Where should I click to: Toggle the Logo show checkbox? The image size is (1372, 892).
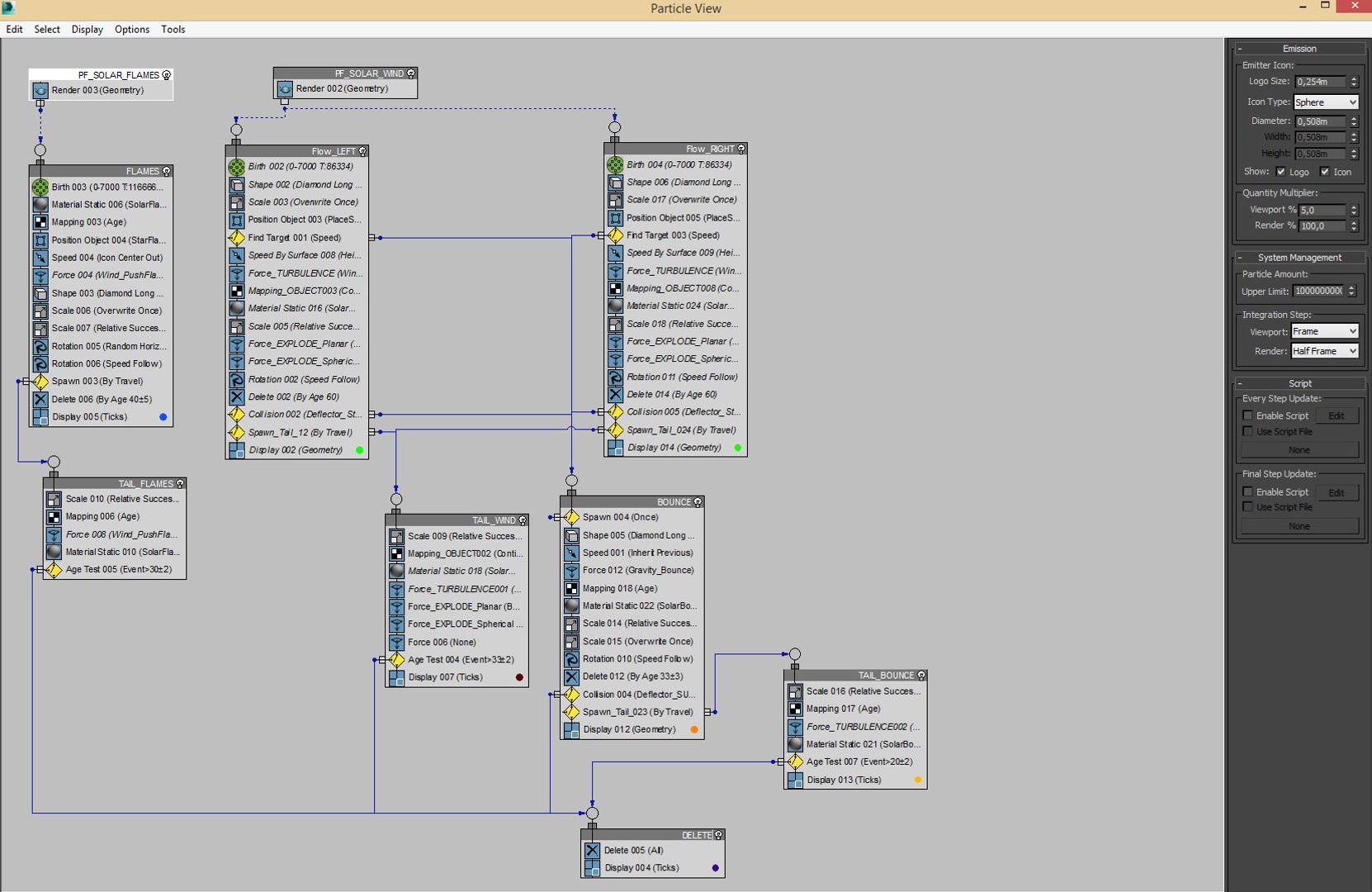(x=1280, y=172)
